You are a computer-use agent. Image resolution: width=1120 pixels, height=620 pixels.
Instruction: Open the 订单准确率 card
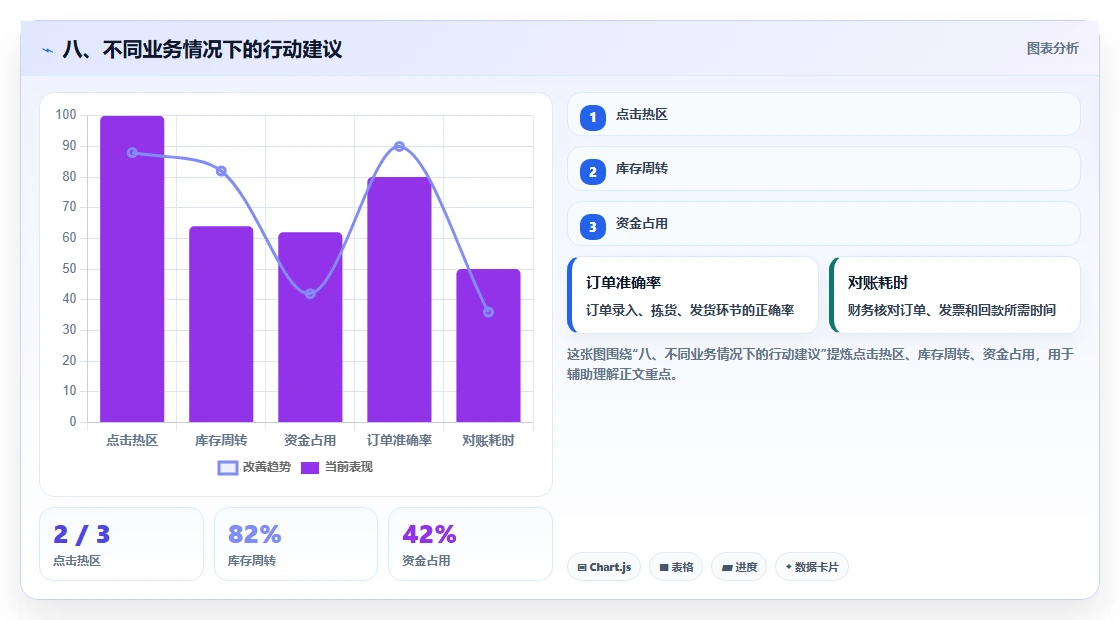point(693,295)
